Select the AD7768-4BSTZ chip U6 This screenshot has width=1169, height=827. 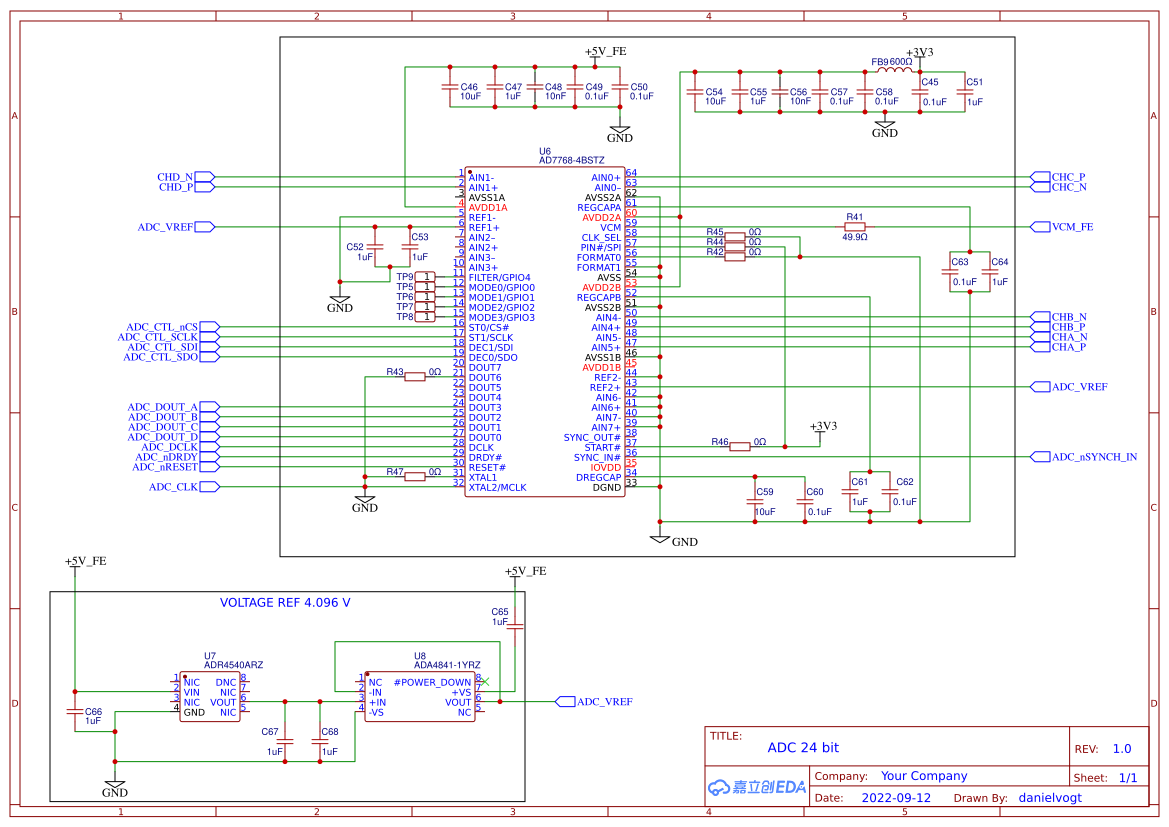[x=545, y=331]
